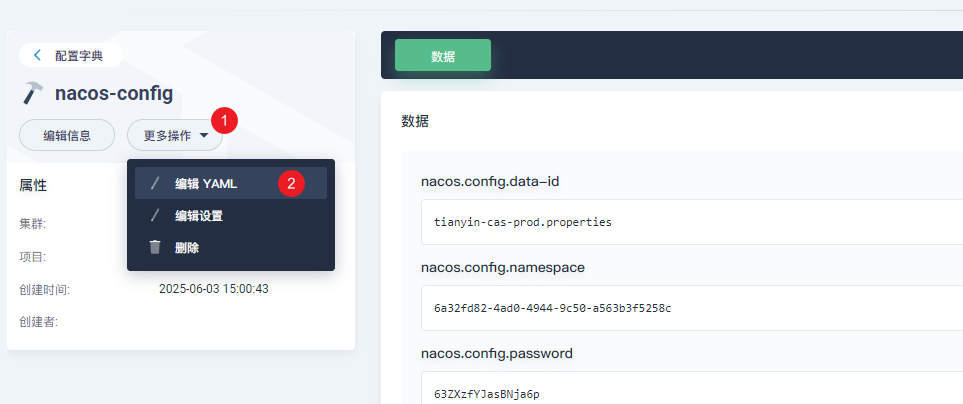Click the red badge numbered 2

(x=291, y=183)
